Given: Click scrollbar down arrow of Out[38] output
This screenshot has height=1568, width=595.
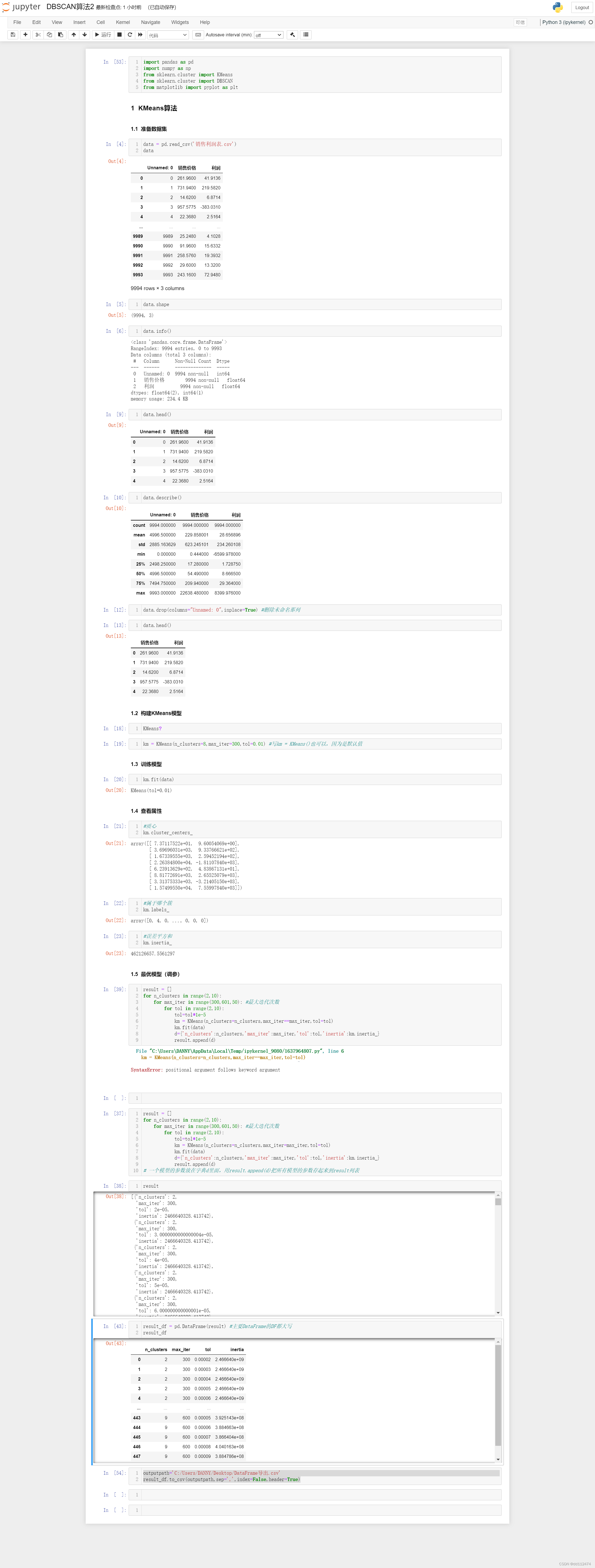Looking at the screenshot, I should coord(498,1313).
